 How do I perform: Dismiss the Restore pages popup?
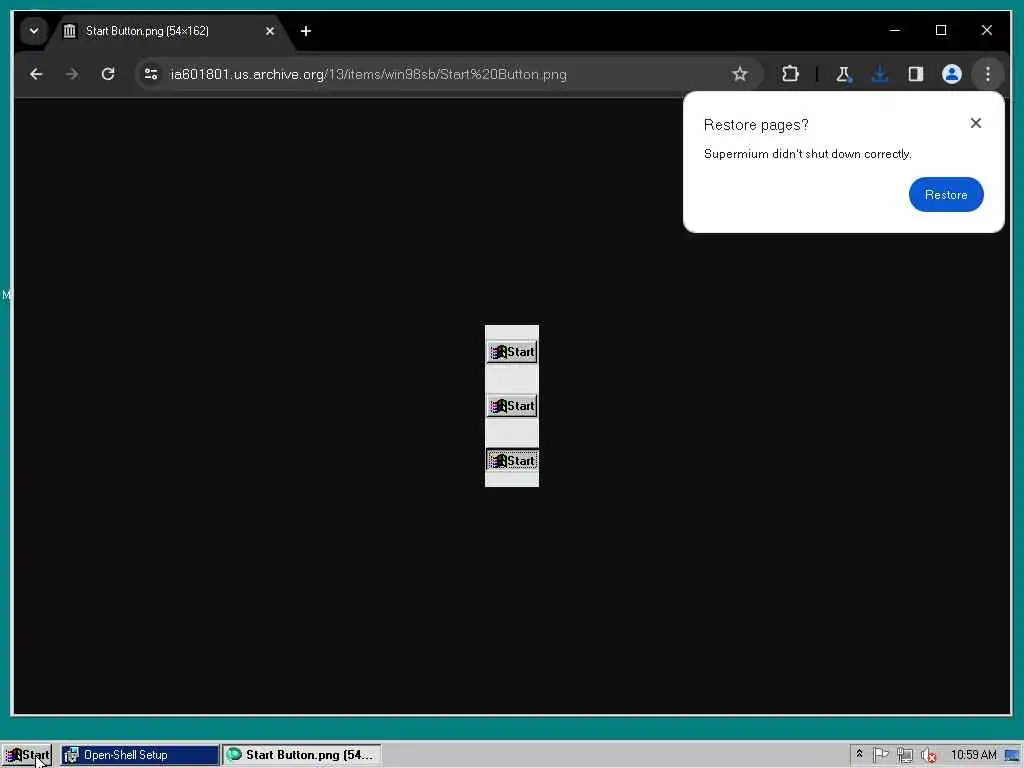pos(976,123)
